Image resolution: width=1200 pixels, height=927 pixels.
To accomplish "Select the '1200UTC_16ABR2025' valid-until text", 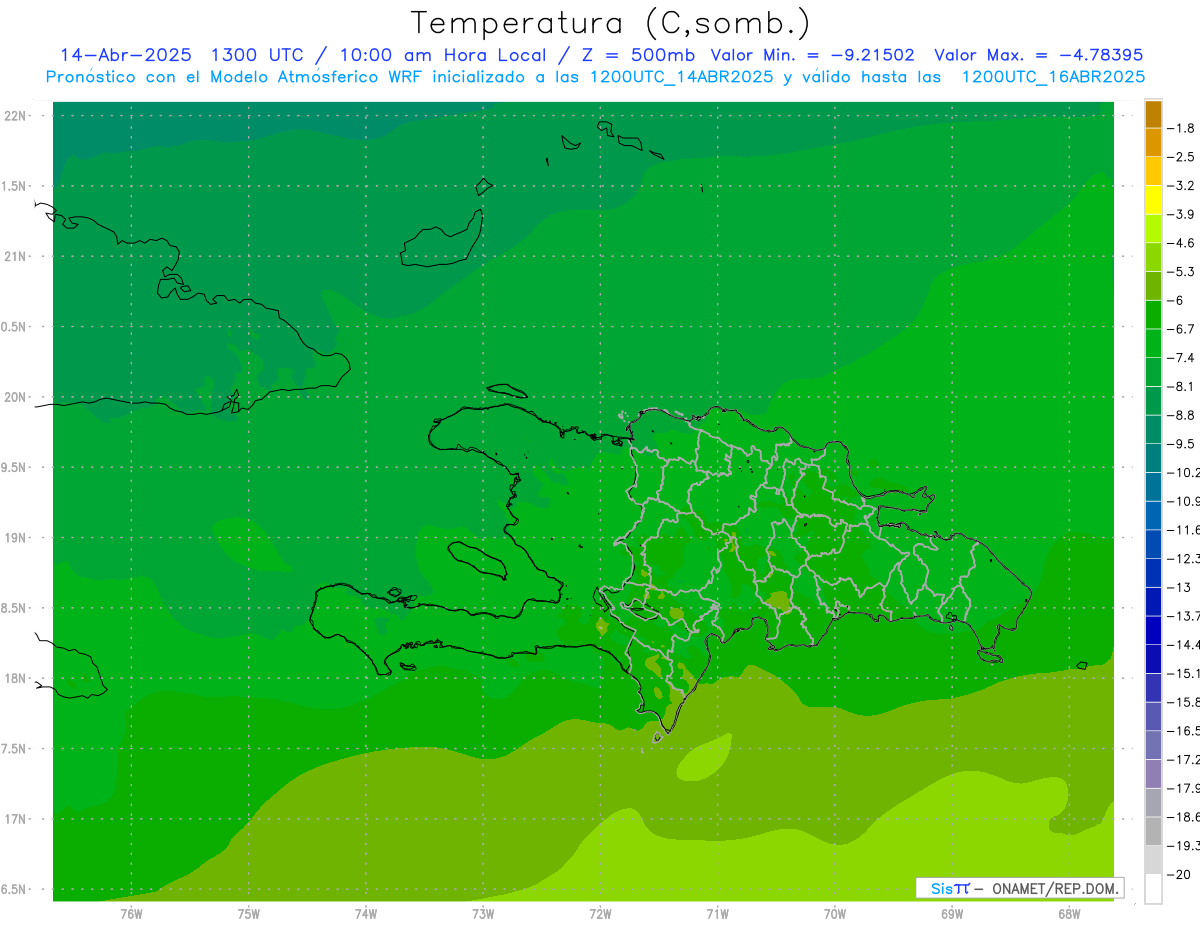I will 1053,77.
